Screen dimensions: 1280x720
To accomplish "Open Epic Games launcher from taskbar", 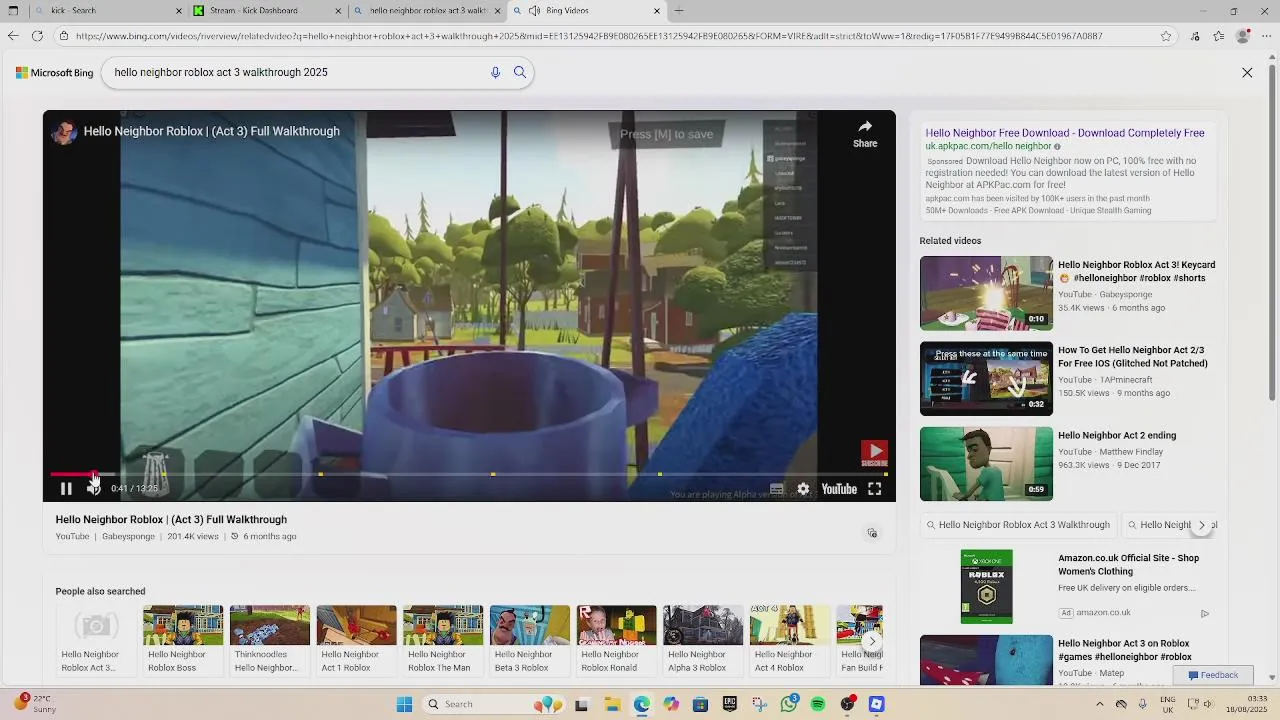I will (730, 704).
